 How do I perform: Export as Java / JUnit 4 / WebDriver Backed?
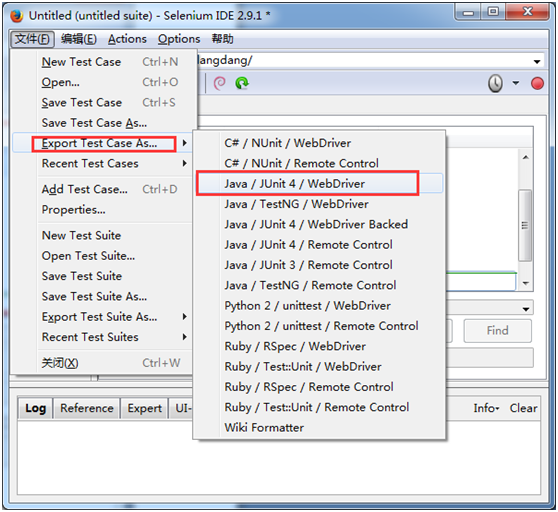(319, 224)
